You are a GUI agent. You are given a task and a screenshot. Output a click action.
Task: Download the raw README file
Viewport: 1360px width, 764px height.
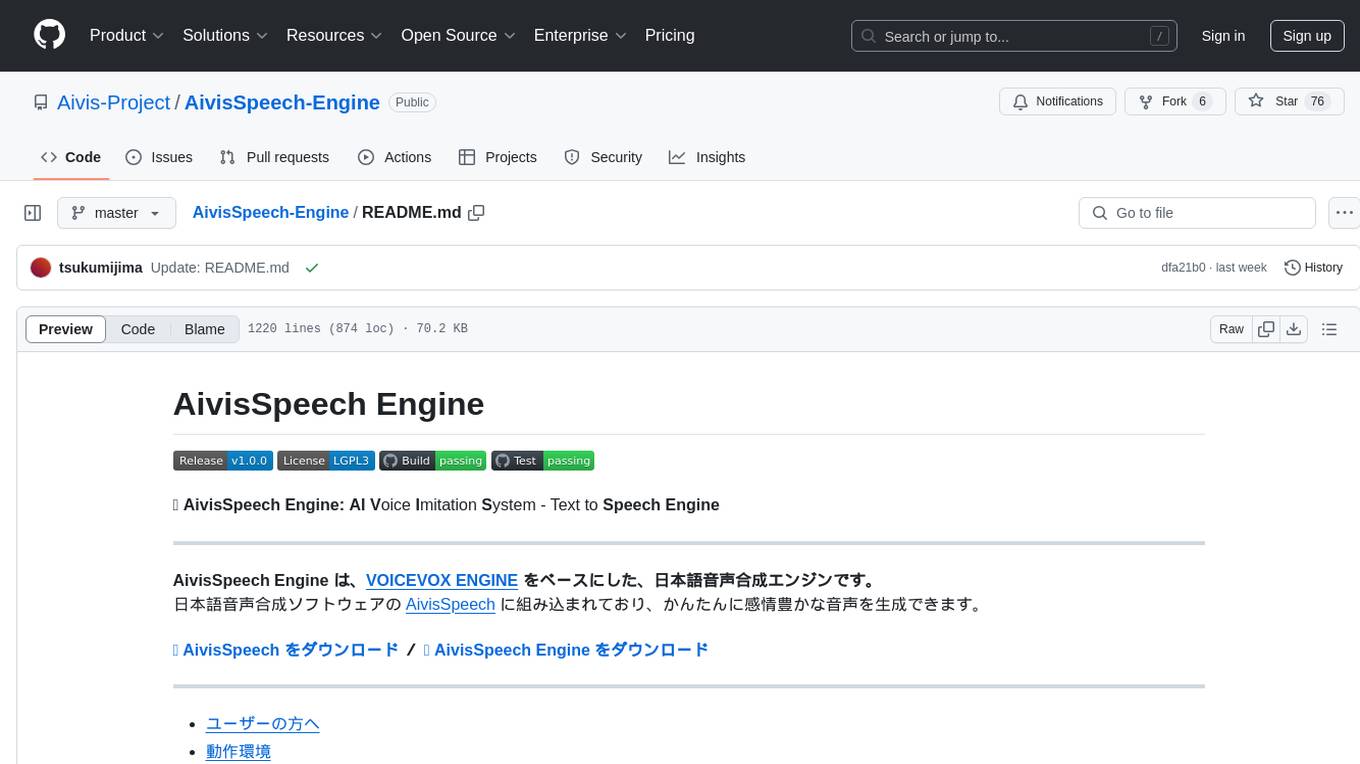1293,329
